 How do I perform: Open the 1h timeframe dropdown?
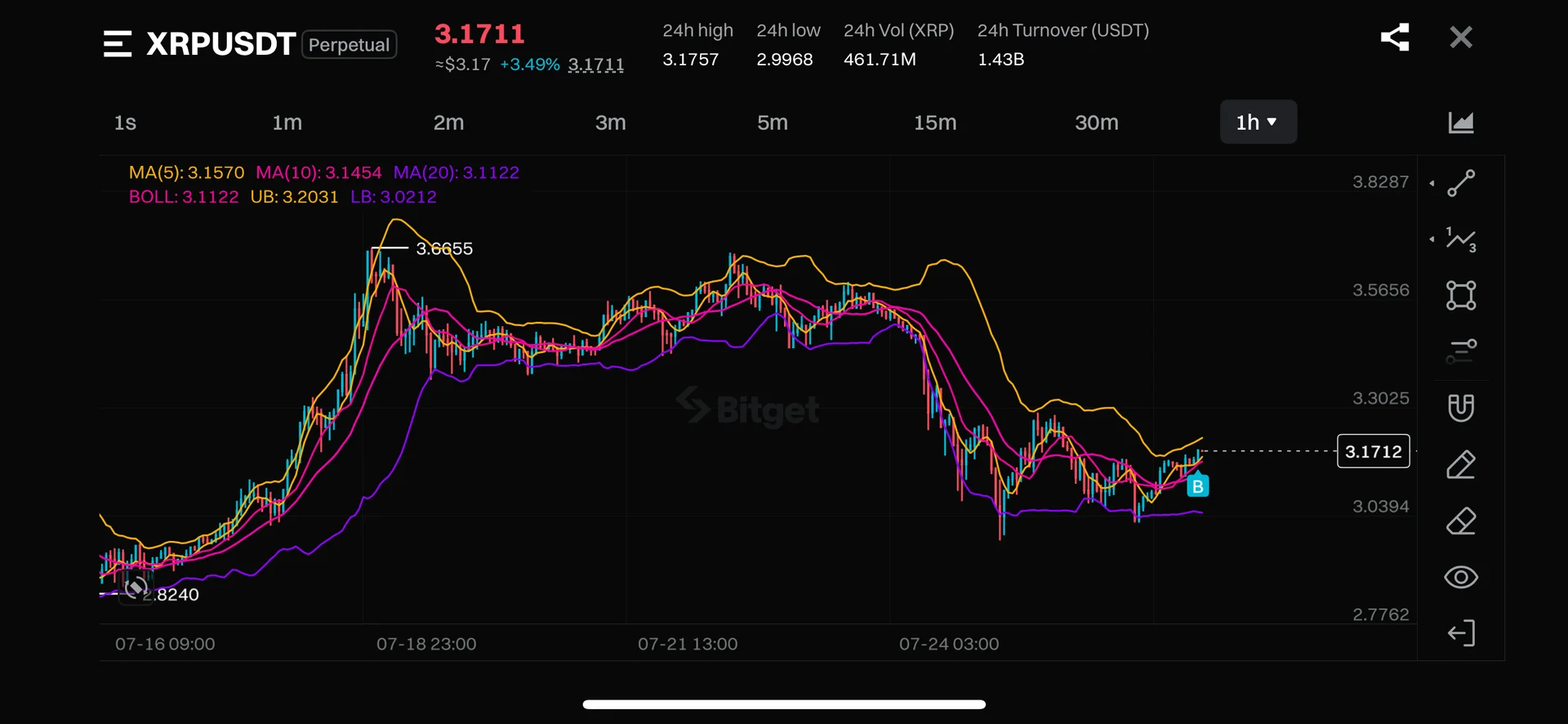(1258, 122)
